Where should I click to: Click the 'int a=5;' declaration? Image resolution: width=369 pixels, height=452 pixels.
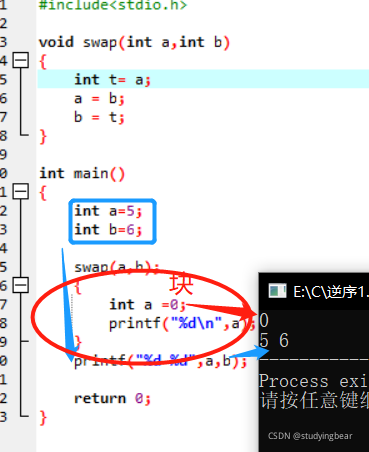click(x=108, y=211)
